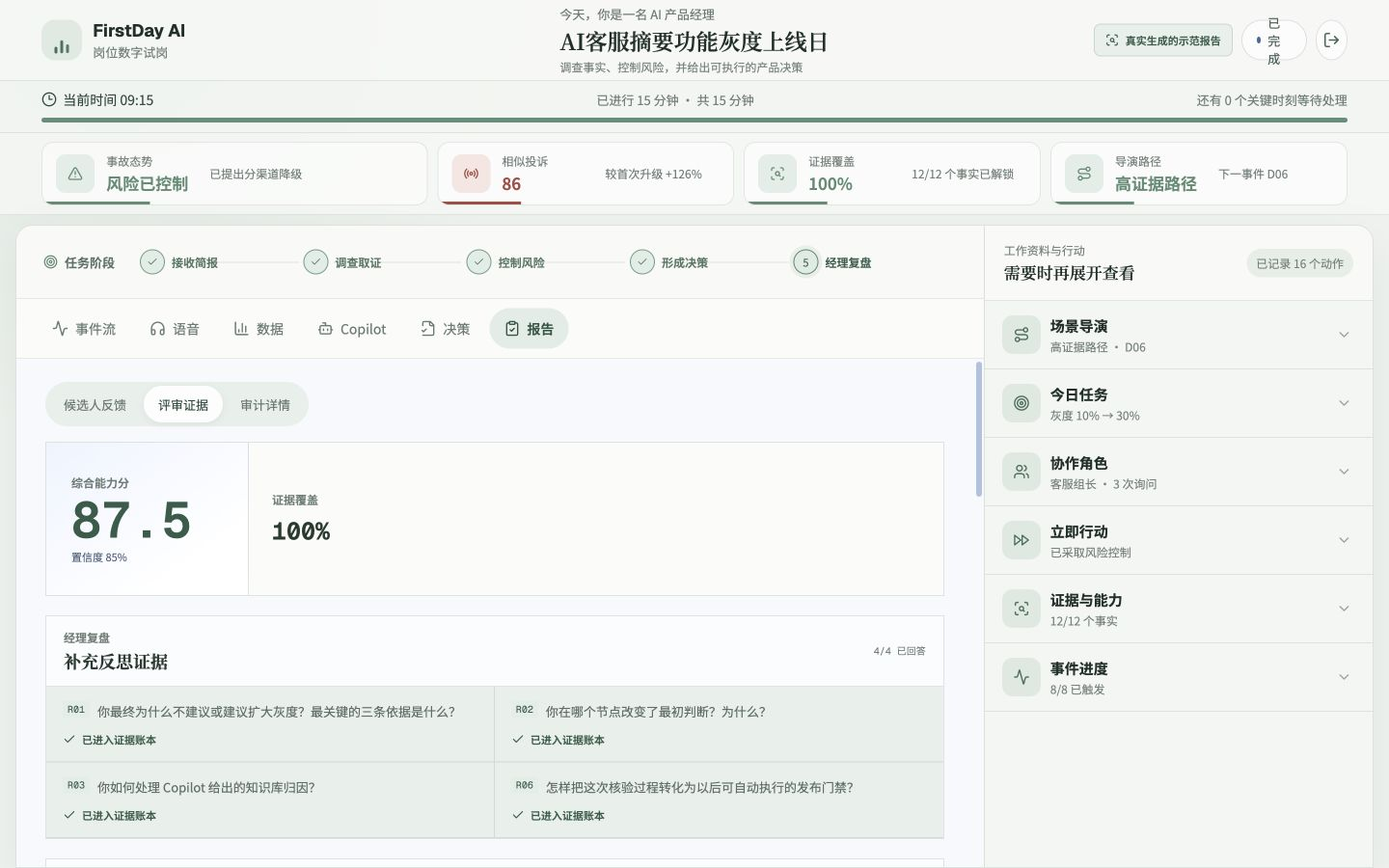The image size is (1389, 868).
Task: Open question R01 about 扩大灰度 reasons
Action: (270, 724)
